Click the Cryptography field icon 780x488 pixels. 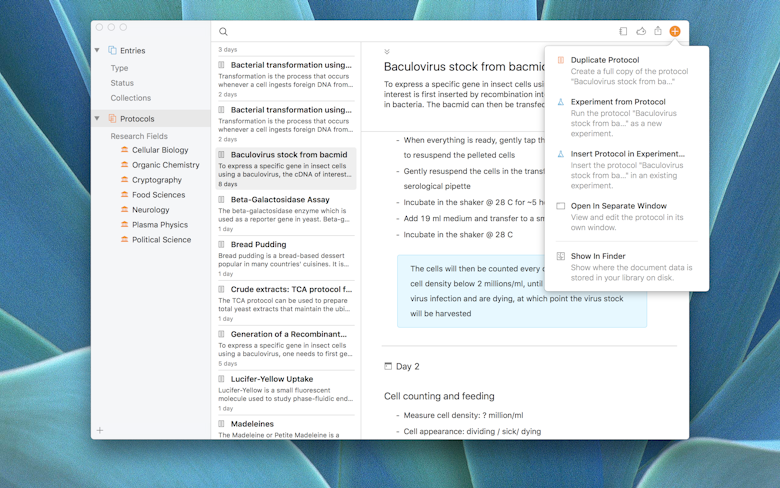[x=124, y=179]
